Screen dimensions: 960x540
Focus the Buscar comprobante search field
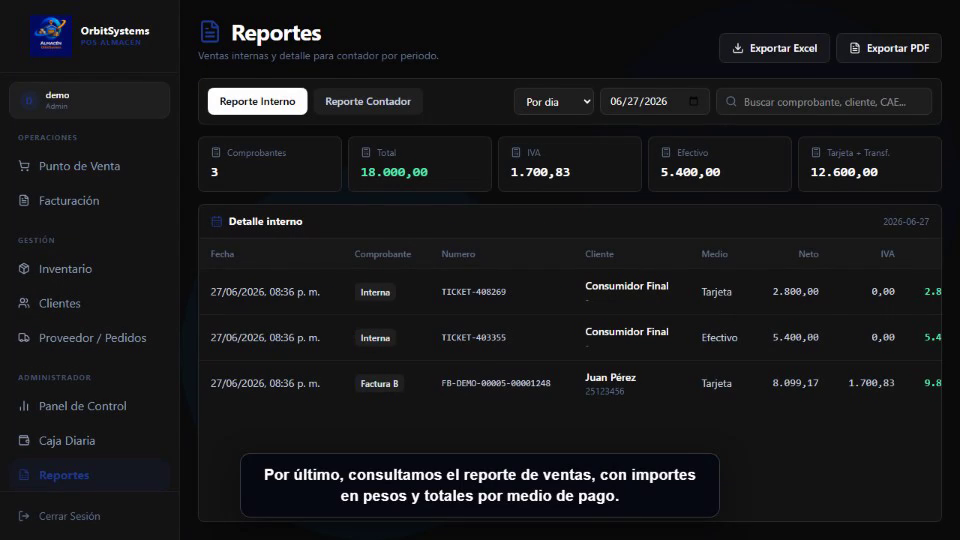(824, 102)
